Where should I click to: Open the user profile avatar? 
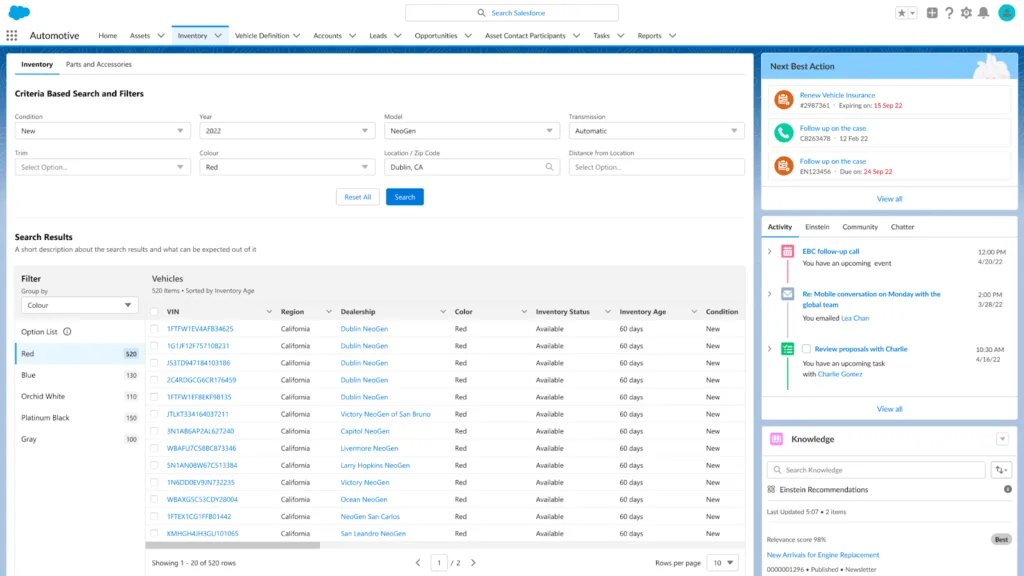1006,13
